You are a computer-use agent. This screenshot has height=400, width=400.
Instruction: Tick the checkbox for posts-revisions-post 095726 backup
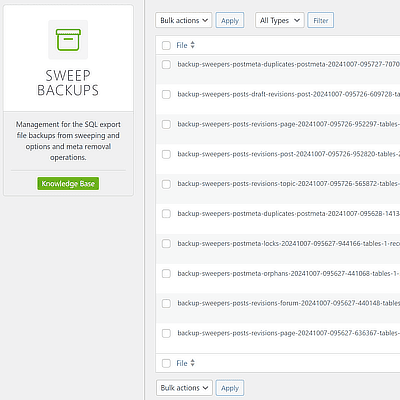(166, 154)
